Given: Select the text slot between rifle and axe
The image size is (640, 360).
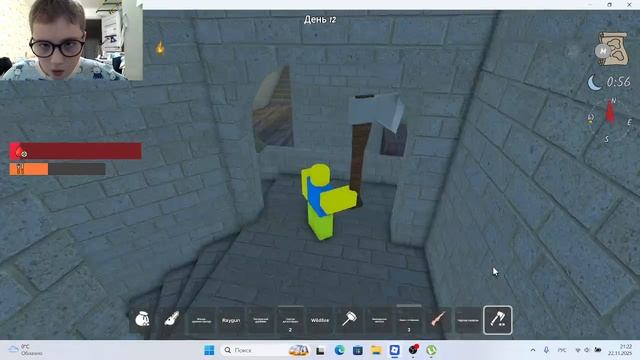Looking at the screenshot, I should point(468,320).
